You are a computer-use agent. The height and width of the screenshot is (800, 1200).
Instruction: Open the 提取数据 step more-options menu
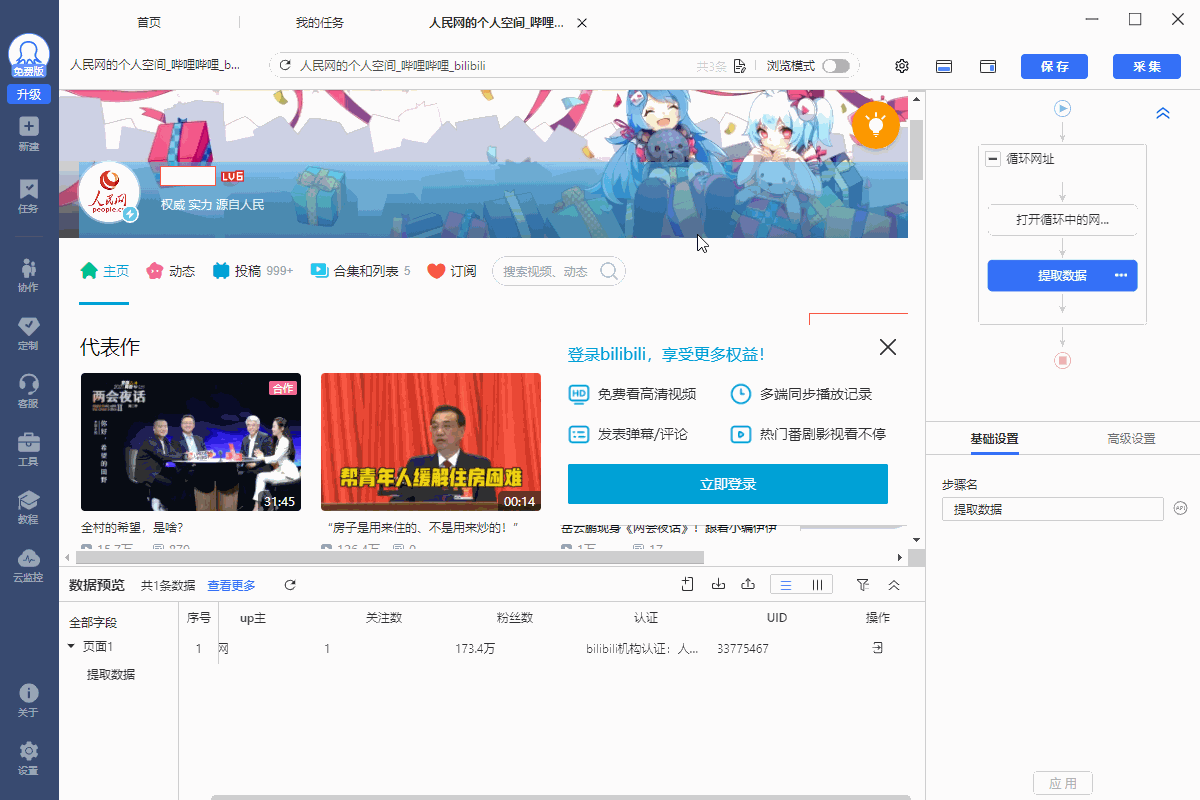tap(1121, 276)
